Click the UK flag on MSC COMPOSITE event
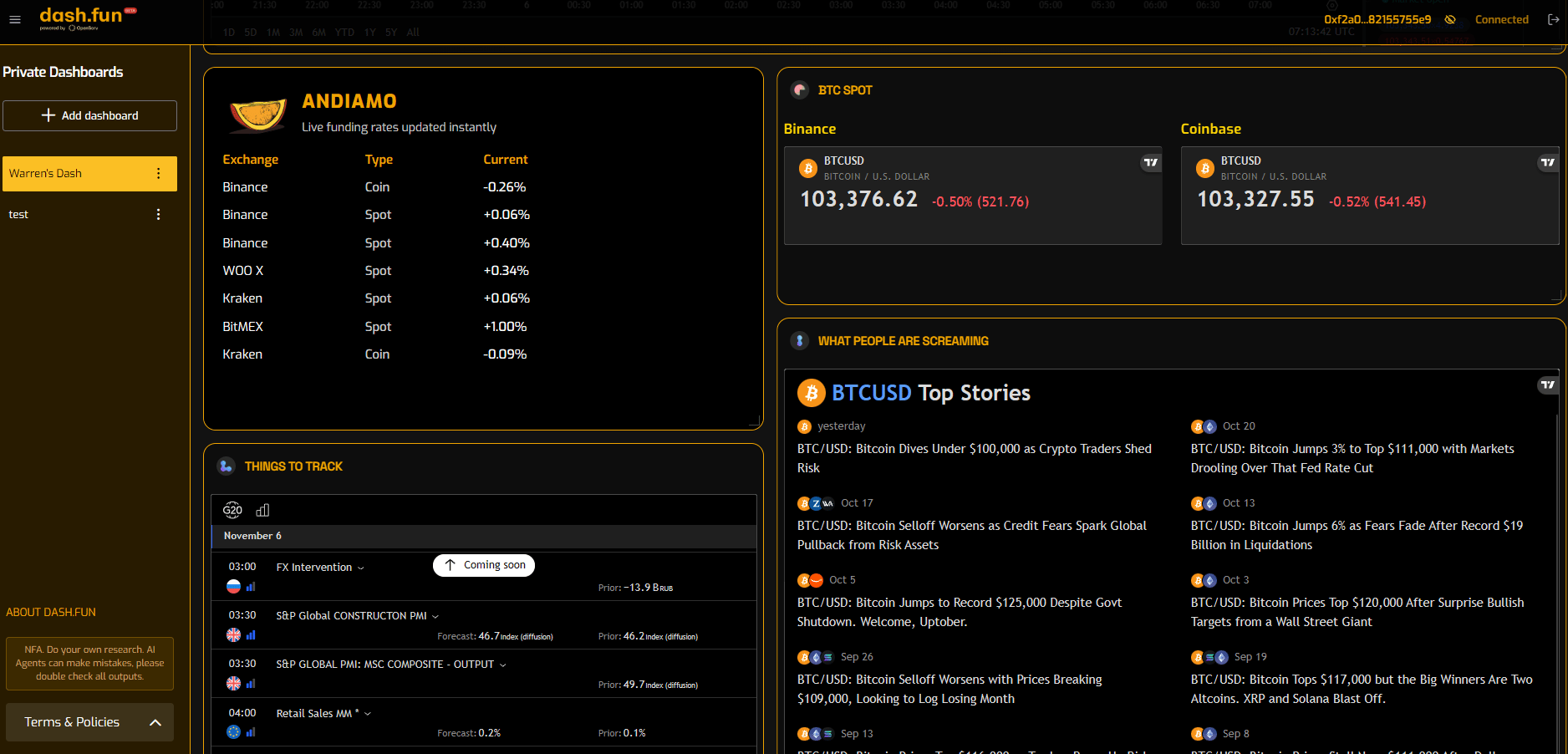This screenshot has height=754, width=1568. point(234,684)
